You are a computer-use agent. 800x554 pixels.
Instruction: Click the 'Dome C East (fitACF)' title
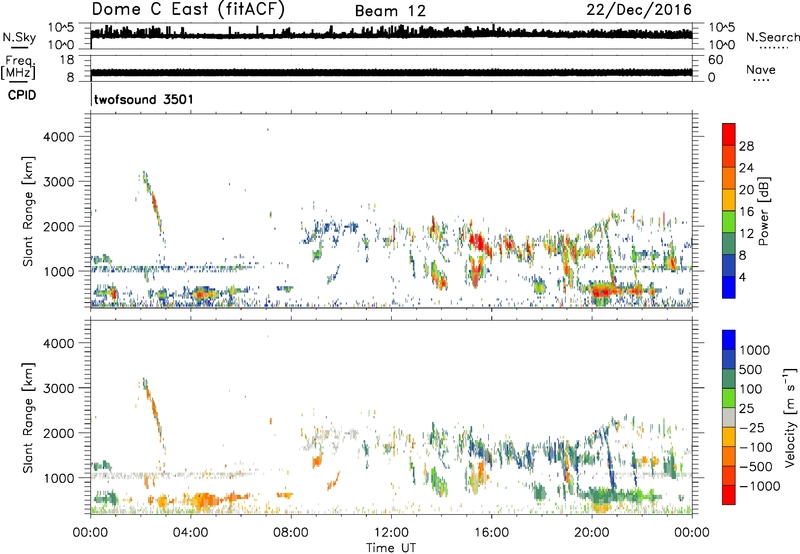(188, 9)
